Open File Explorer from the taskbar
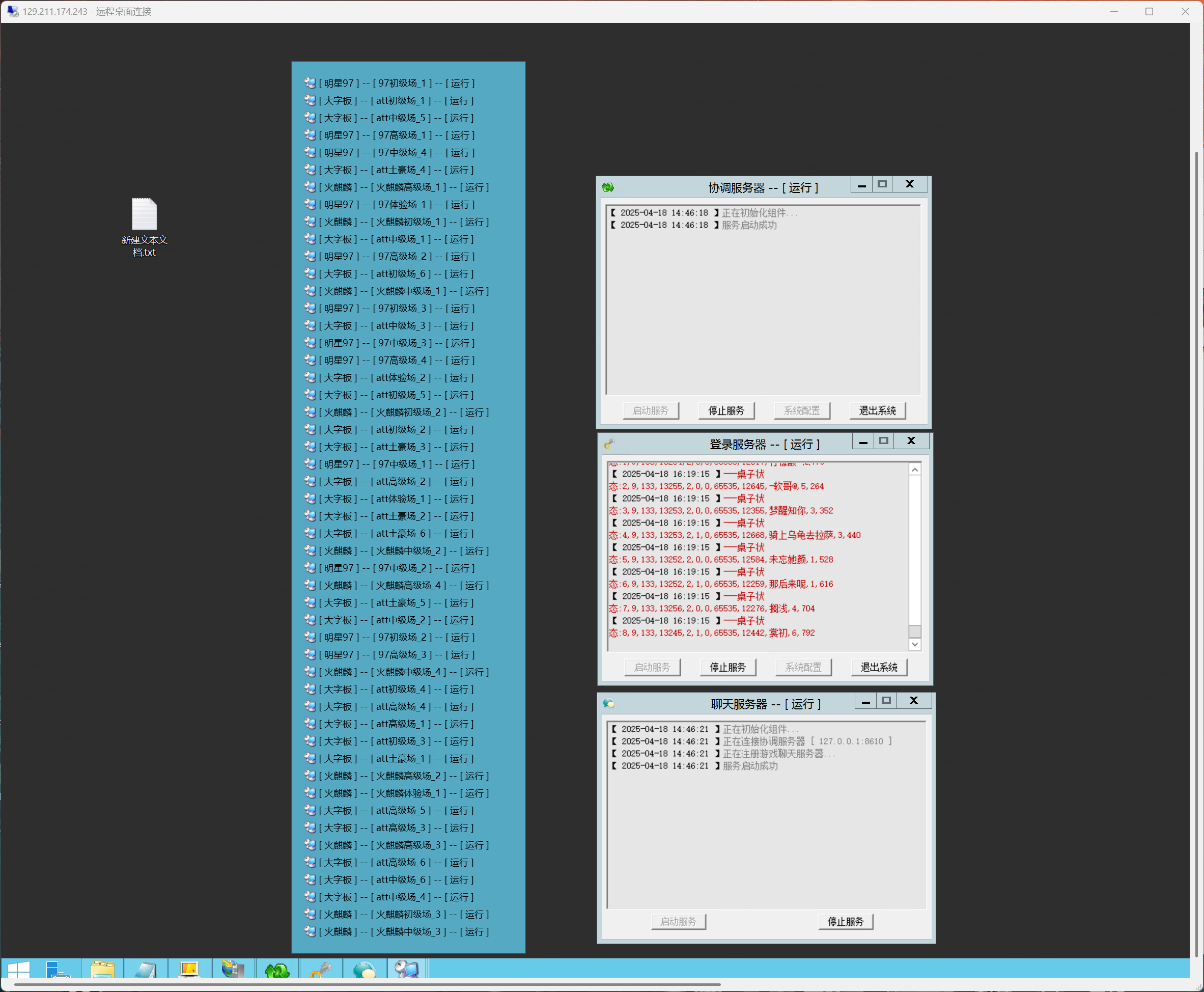Viewport: 1204px width, 992px height. [x=103, y=969]
